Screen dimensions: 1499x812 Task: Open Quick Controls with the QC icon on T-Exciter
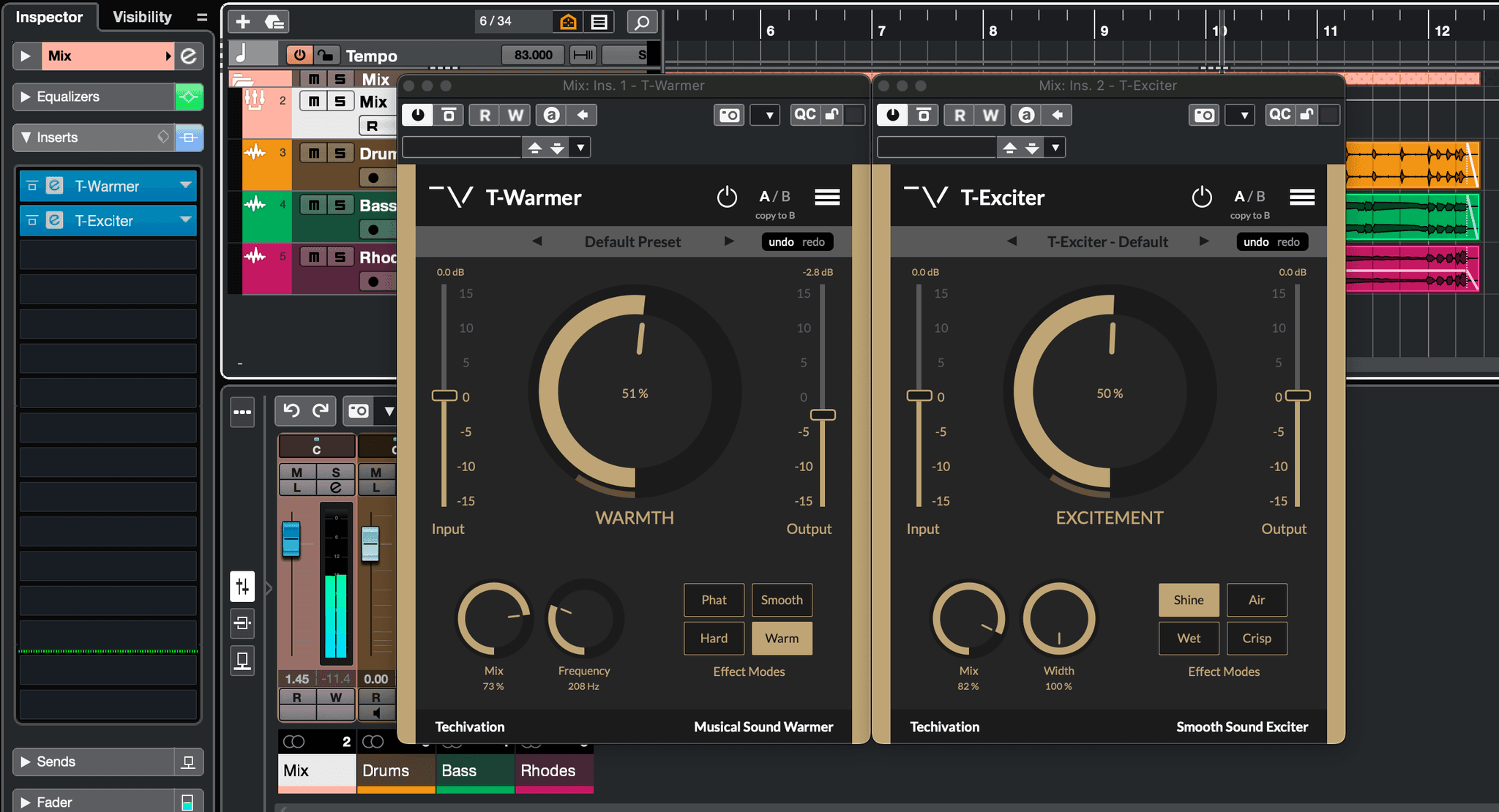click(1279, 115)
